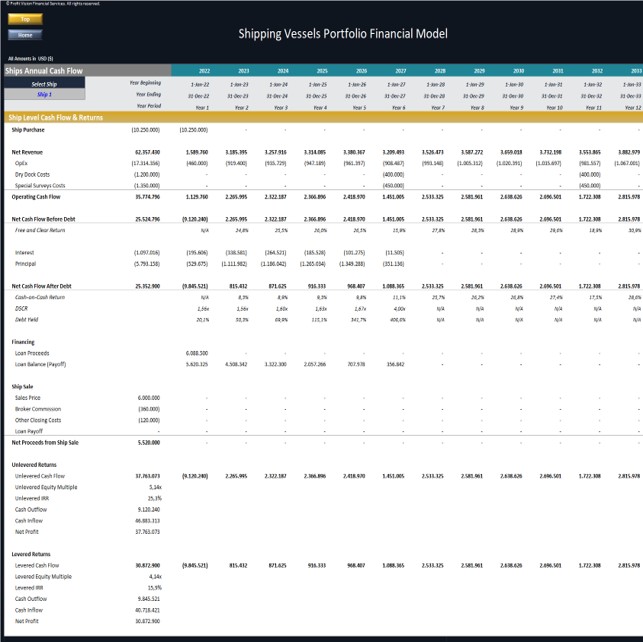
Task: Click the 'Year Ending' label
Action: (x=148, y=94)
